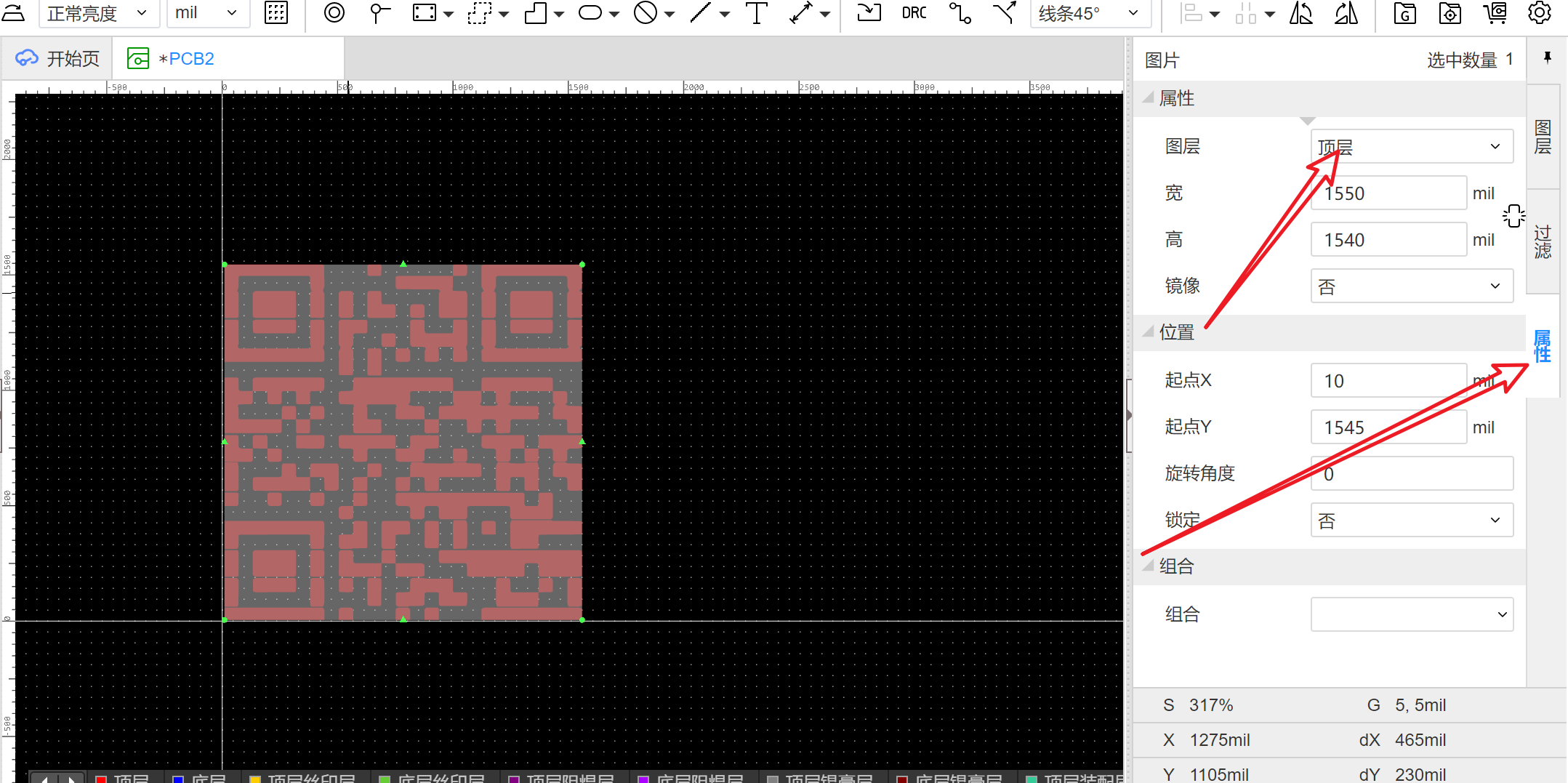Click the 旋转角度 rotation field
This screenshot has width=1568, height=783.
1412,473
